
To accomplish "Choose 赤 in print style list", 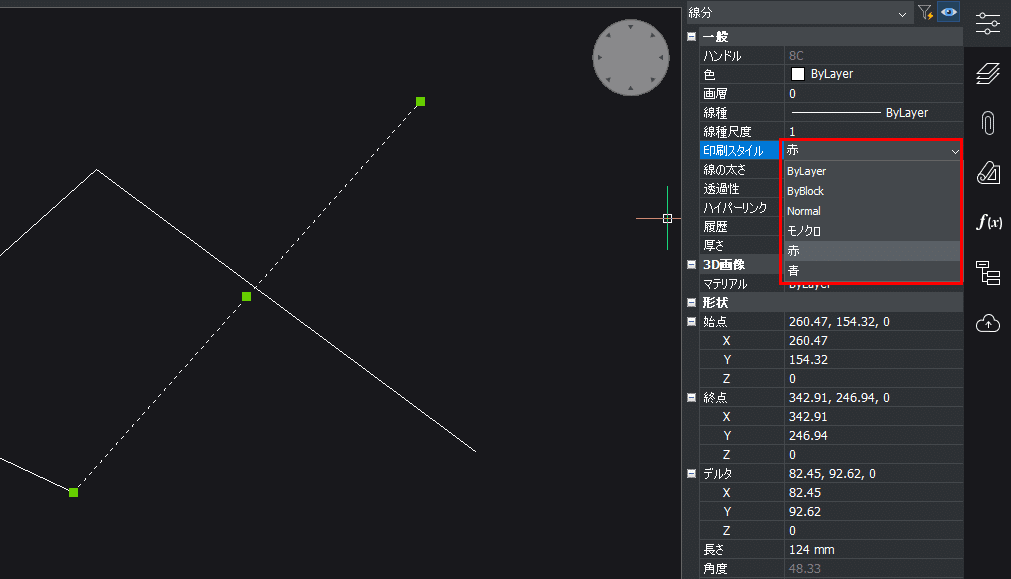I will point(871,251).
